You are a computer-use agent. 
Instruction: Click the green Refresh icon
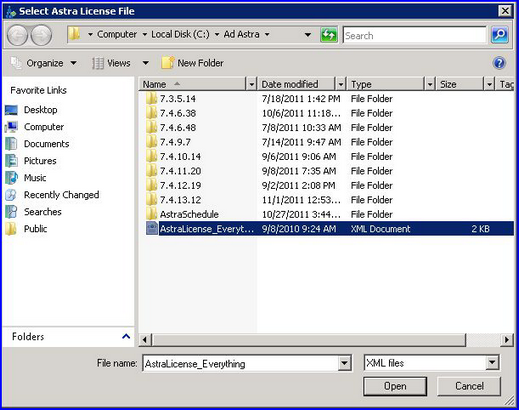tap(328, 35)
